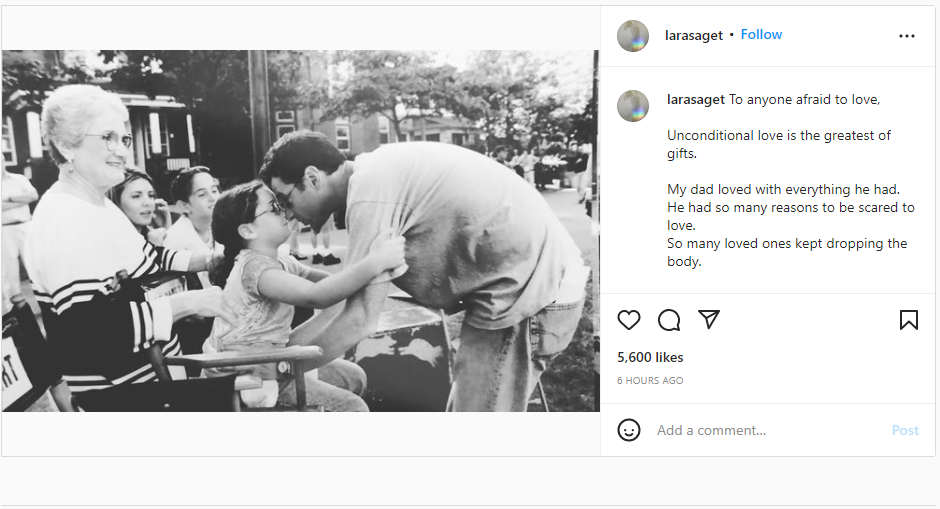Open the larasaget username in the caption

coord(696,100)
